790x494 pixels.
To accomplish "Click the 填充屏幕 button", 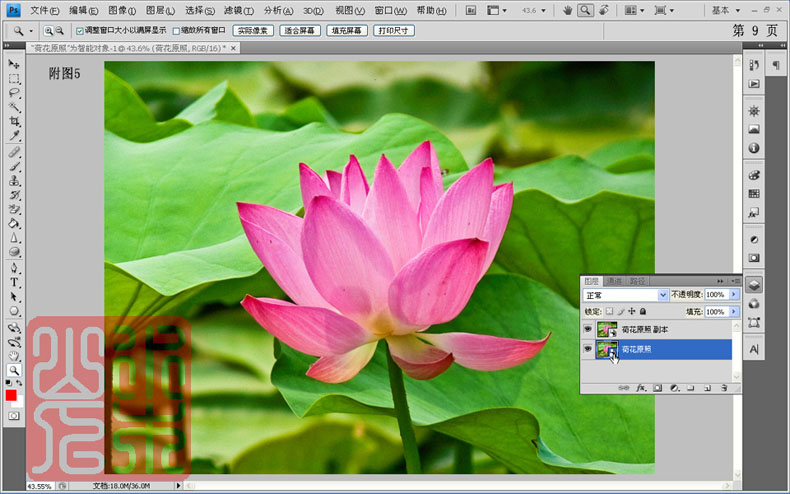I will 347,31.
